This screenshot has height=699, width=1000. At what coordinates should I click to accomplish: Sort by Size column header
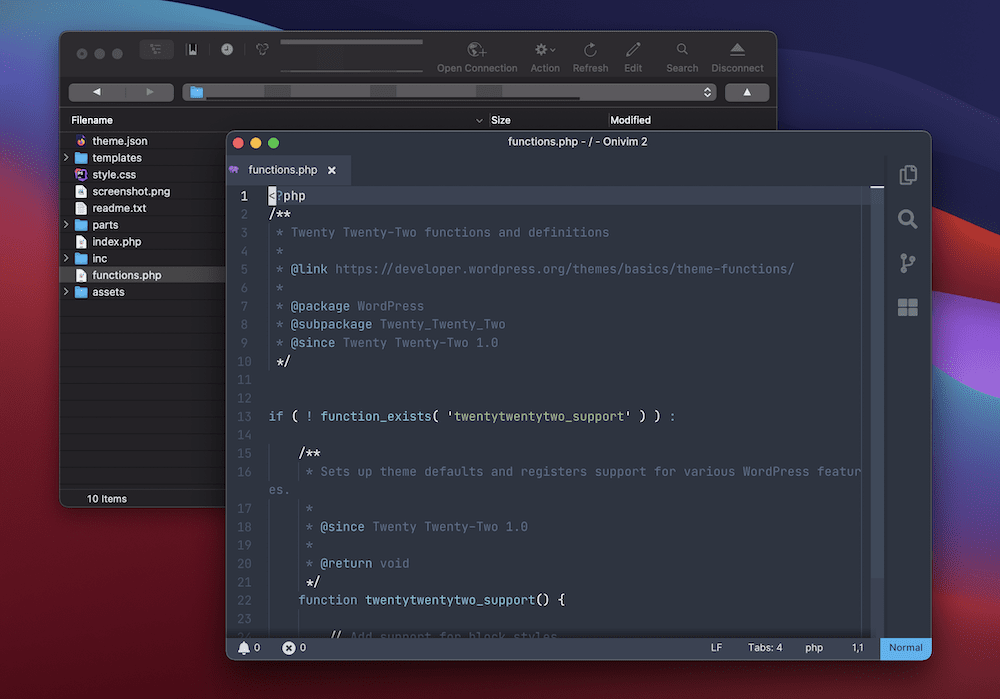501,120
